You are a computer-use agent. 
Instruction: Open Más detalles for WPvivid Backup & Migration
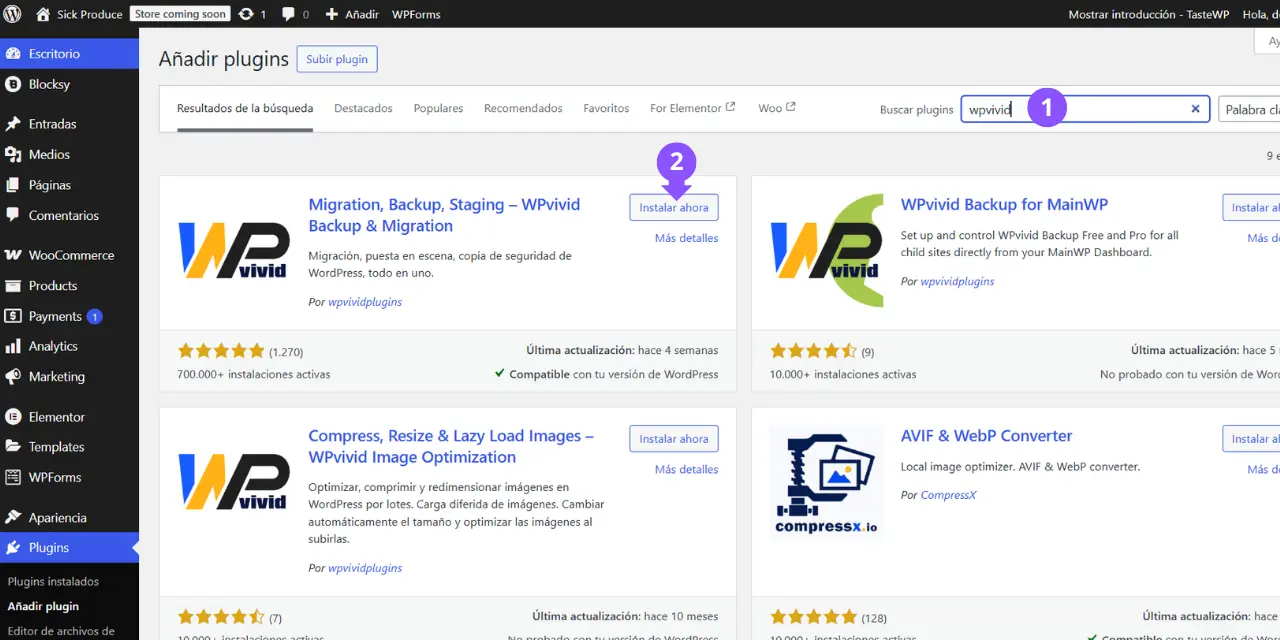tap(686, 238)
